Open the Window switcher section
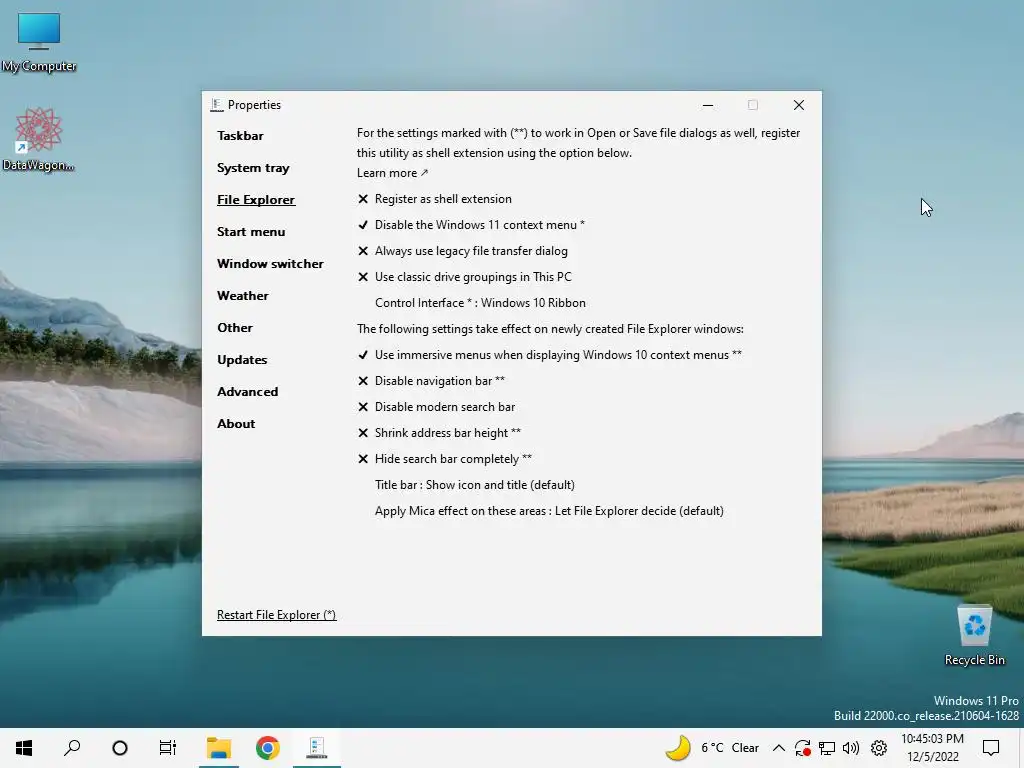1024x768 pixels. pos(270,264)
